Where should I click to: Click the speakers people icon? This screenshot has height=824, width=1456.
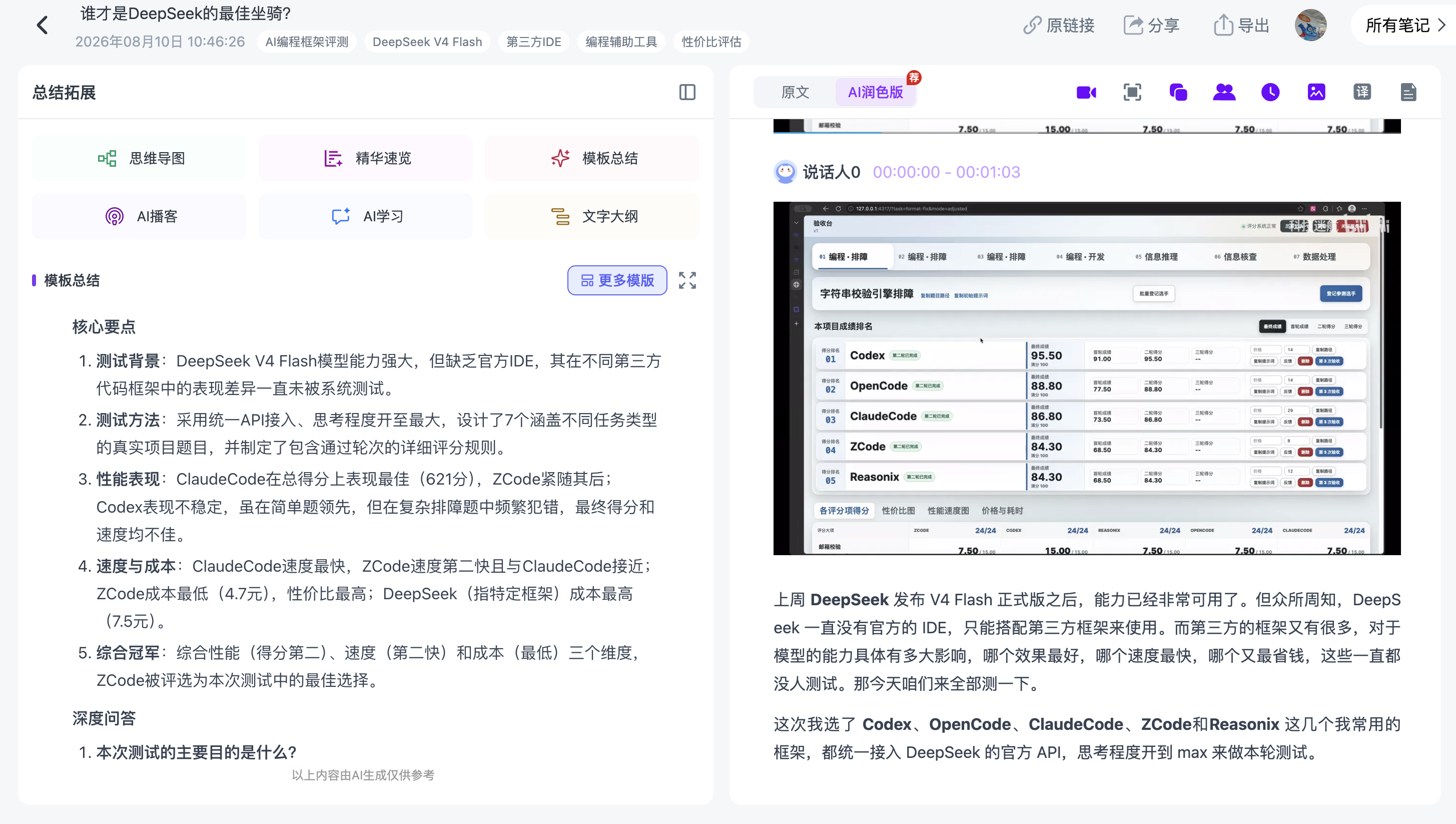click(1224, 92)
